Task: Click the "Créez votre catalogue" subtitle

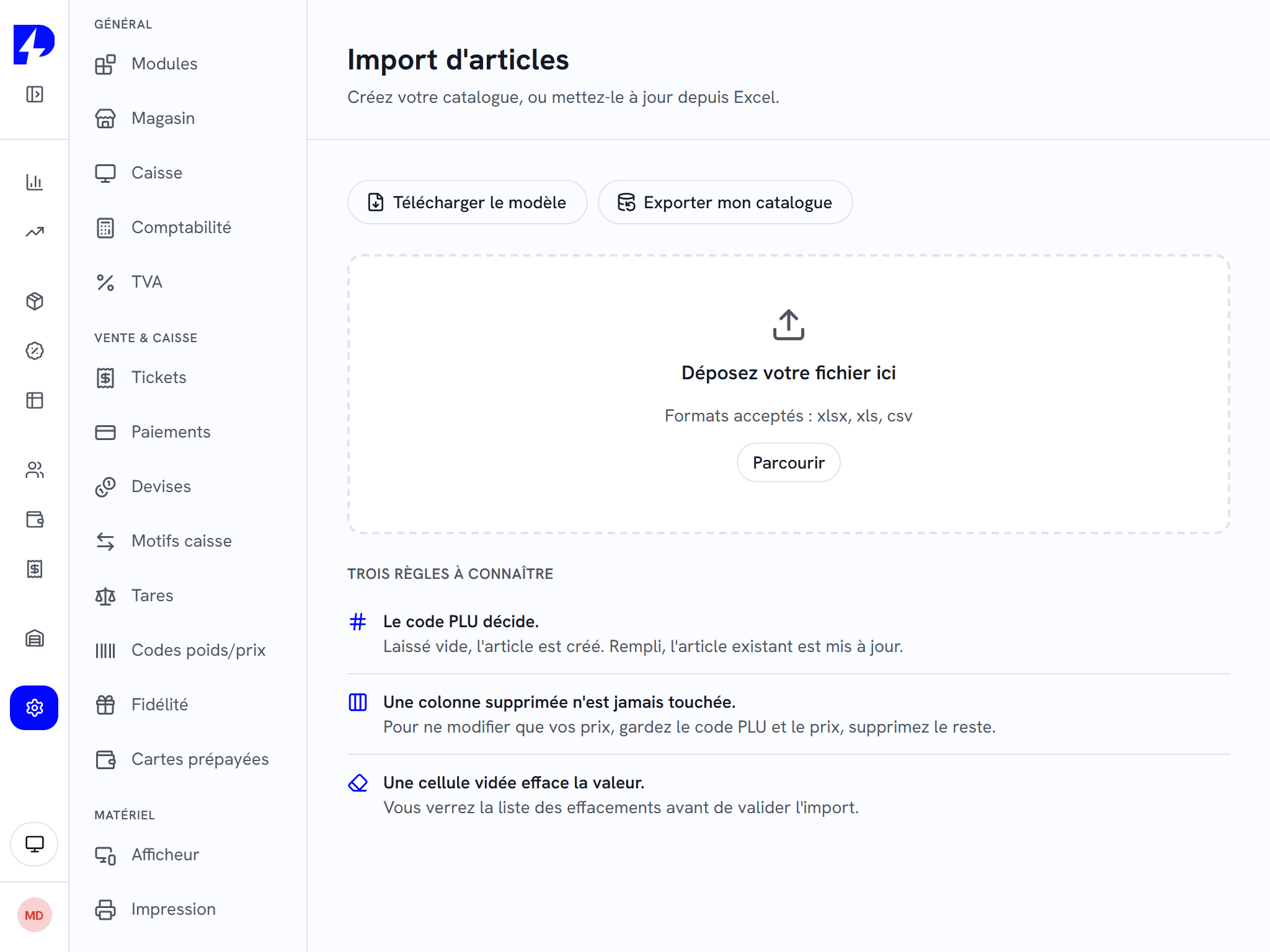Action: (x=563, y=97)
